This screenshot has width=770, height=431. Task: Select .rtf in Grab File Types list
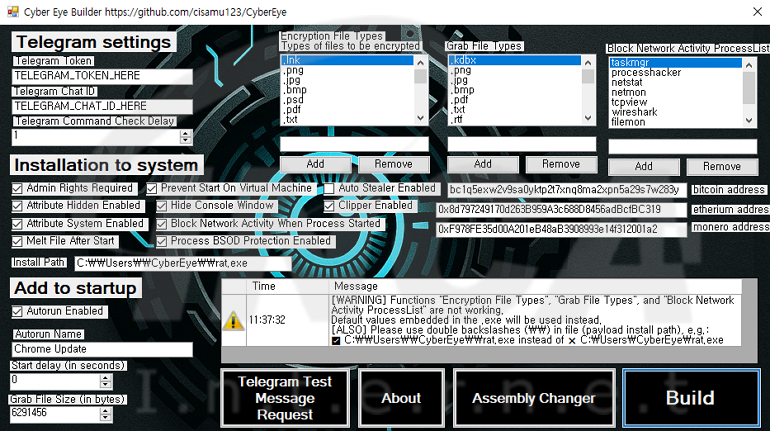pos(515,119)
